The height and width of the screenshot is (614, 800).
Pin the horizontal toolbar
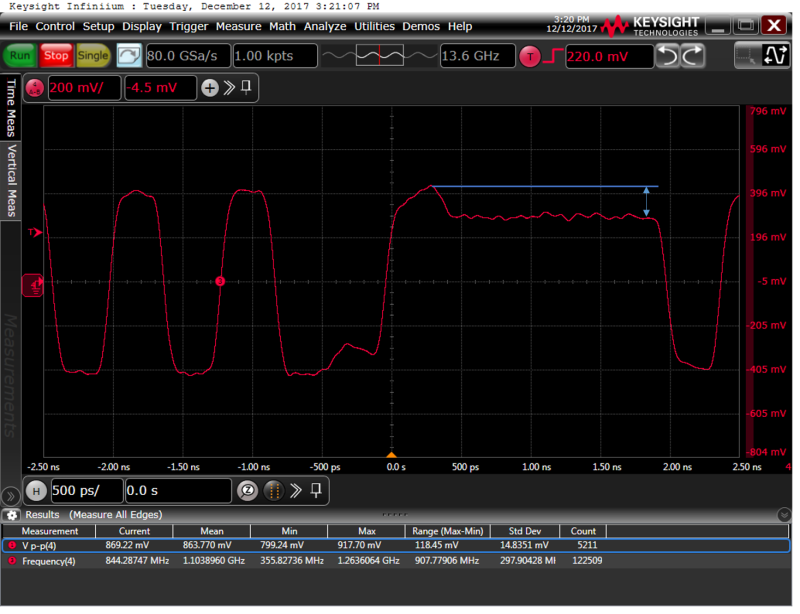[x=316, y=490]
